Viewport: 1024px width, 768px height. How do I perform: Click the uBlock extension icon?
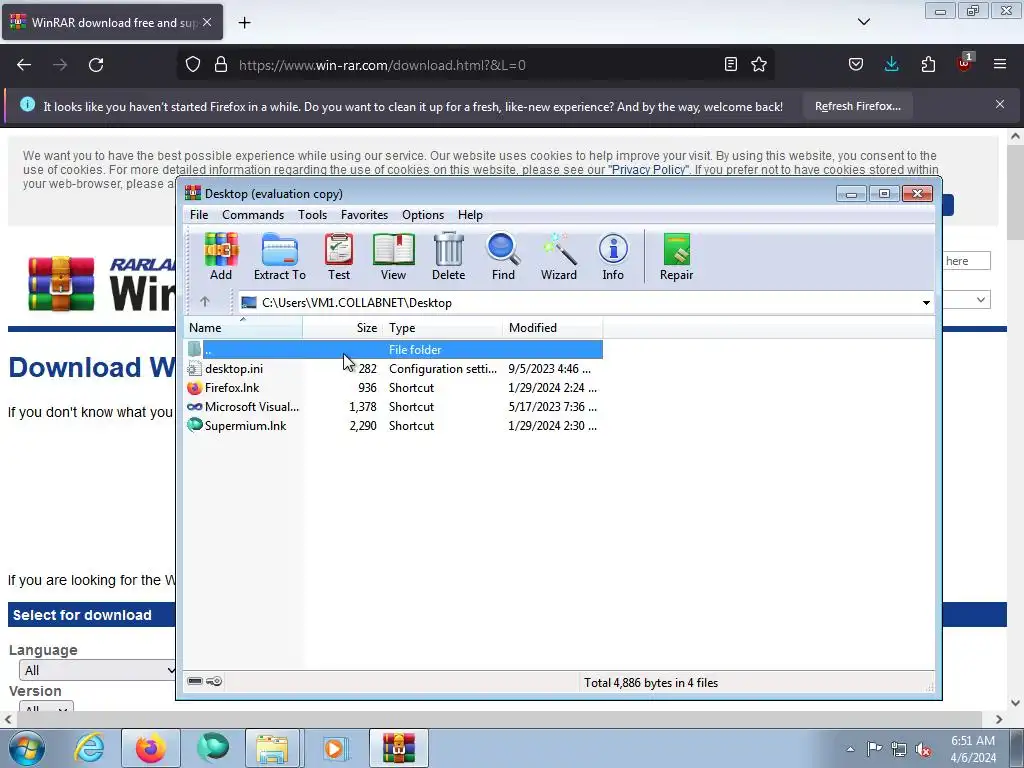click(965, 63)
